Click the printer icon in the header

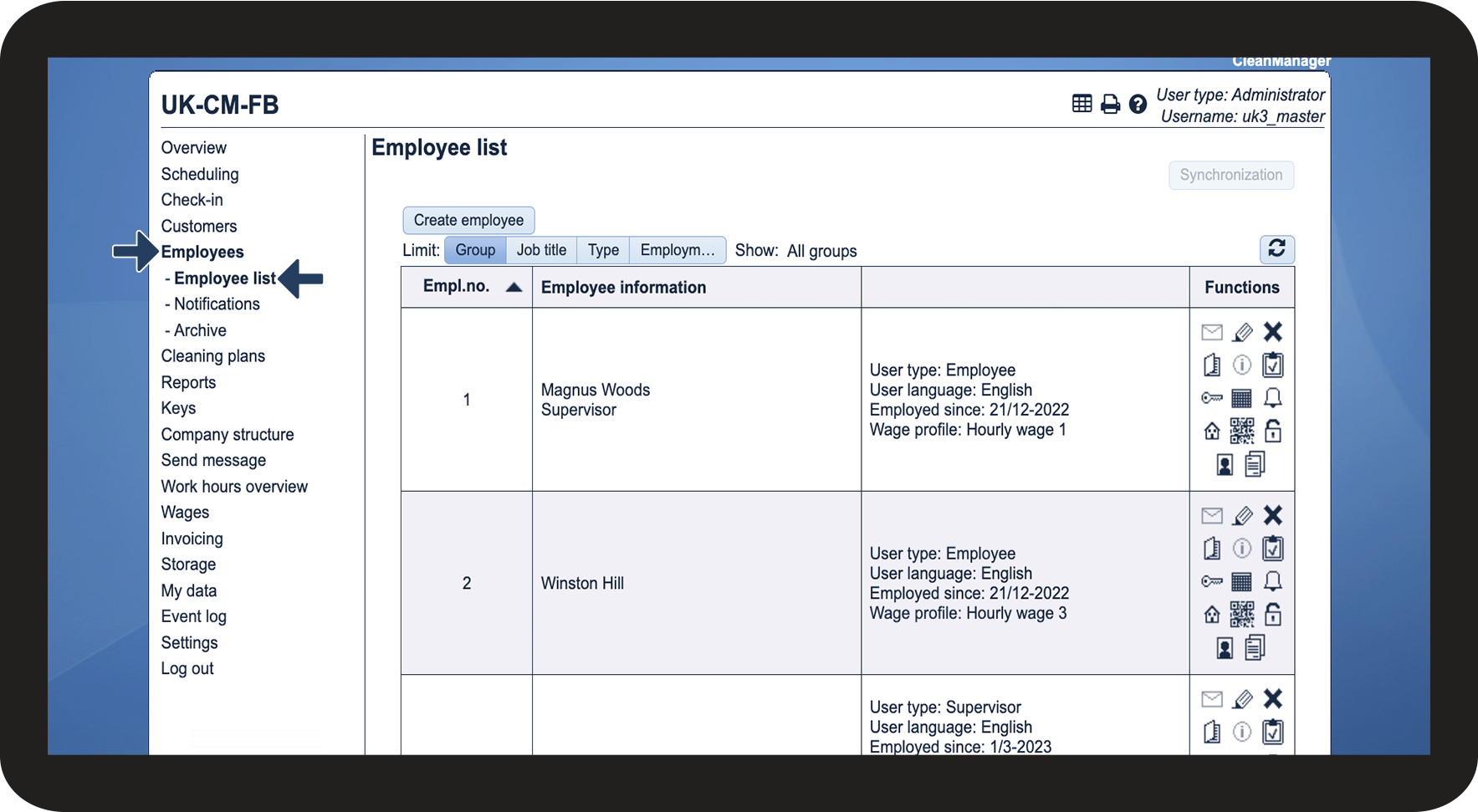pos(1110,105)
